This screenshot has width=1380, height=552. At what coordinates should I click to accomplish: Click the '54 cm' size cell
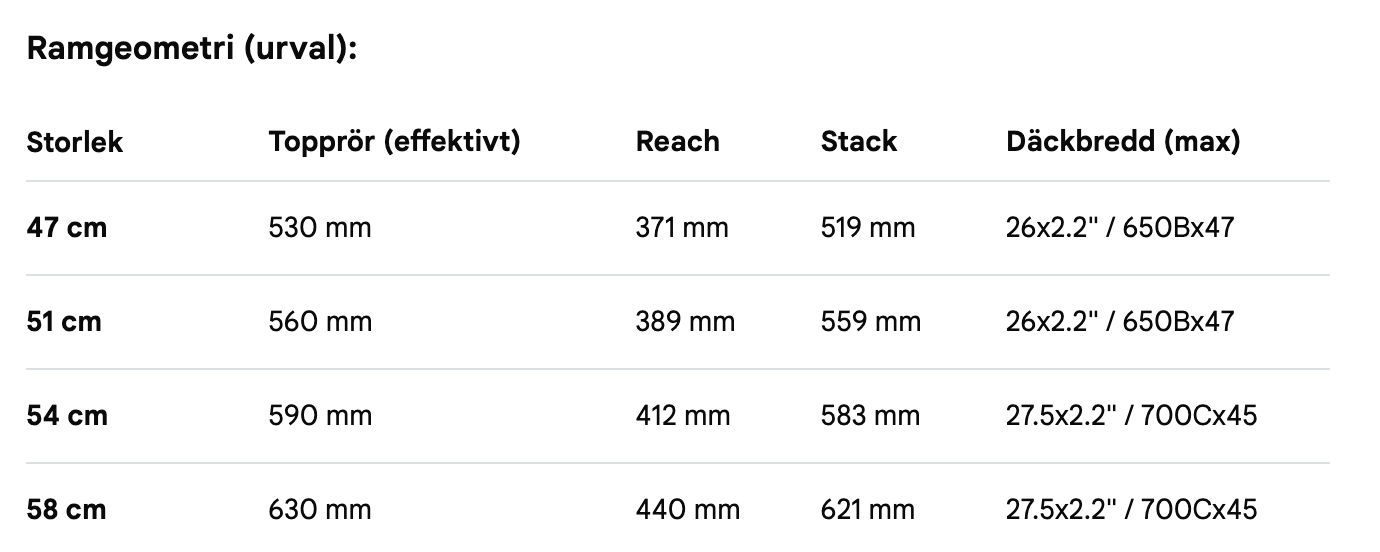point(67,415)
